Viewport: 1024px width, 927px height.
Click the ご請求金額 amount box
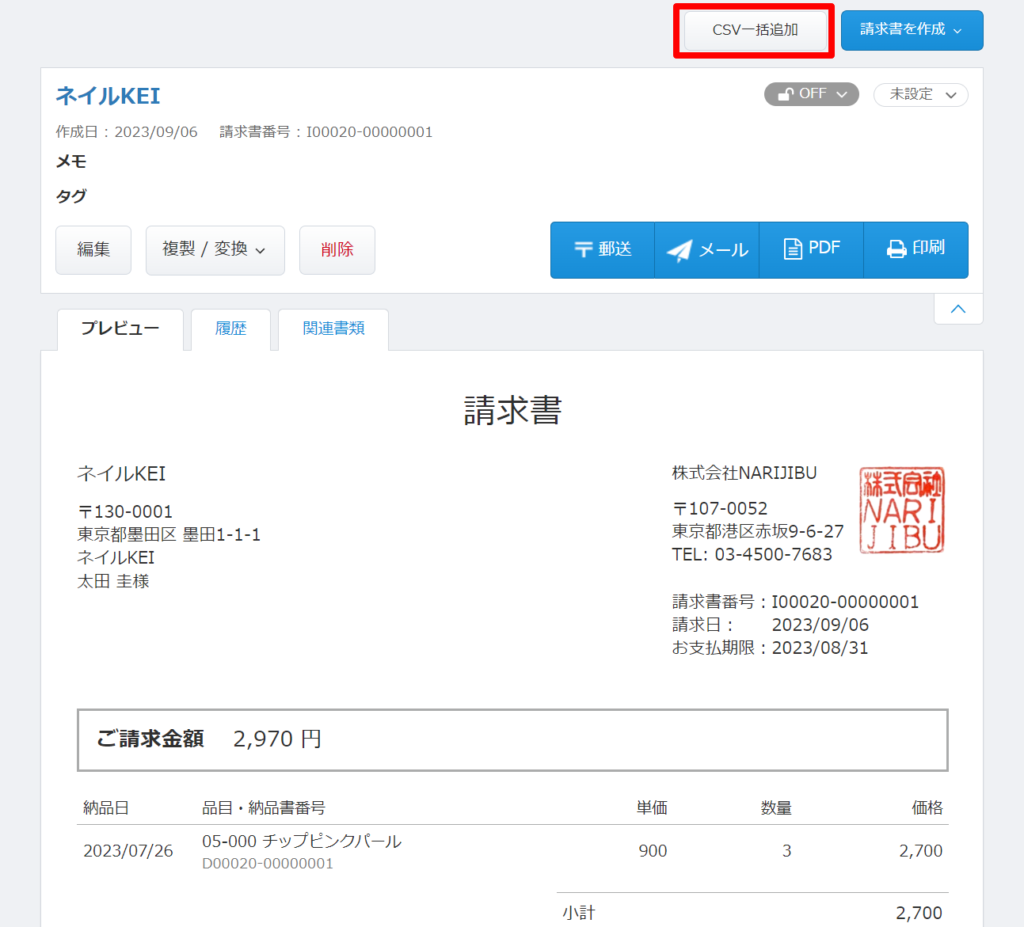click(512, 739)
